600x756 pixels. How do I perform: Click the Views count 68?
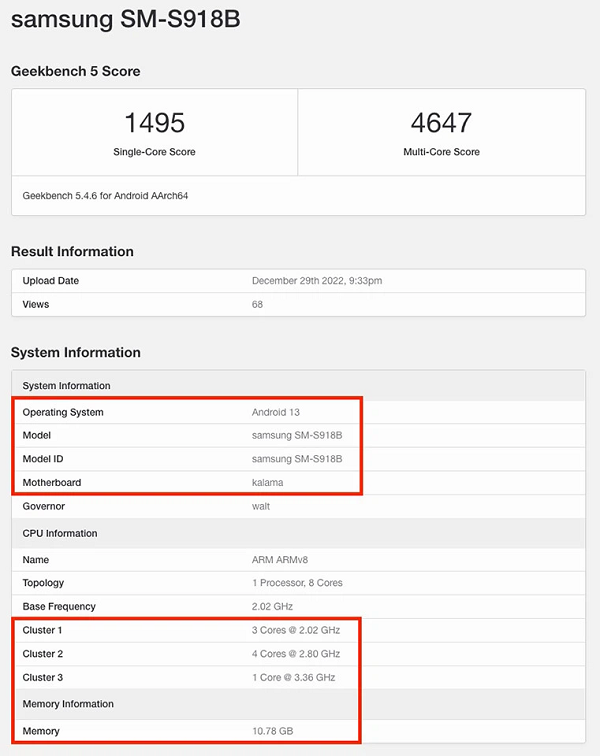pos(257,304)
